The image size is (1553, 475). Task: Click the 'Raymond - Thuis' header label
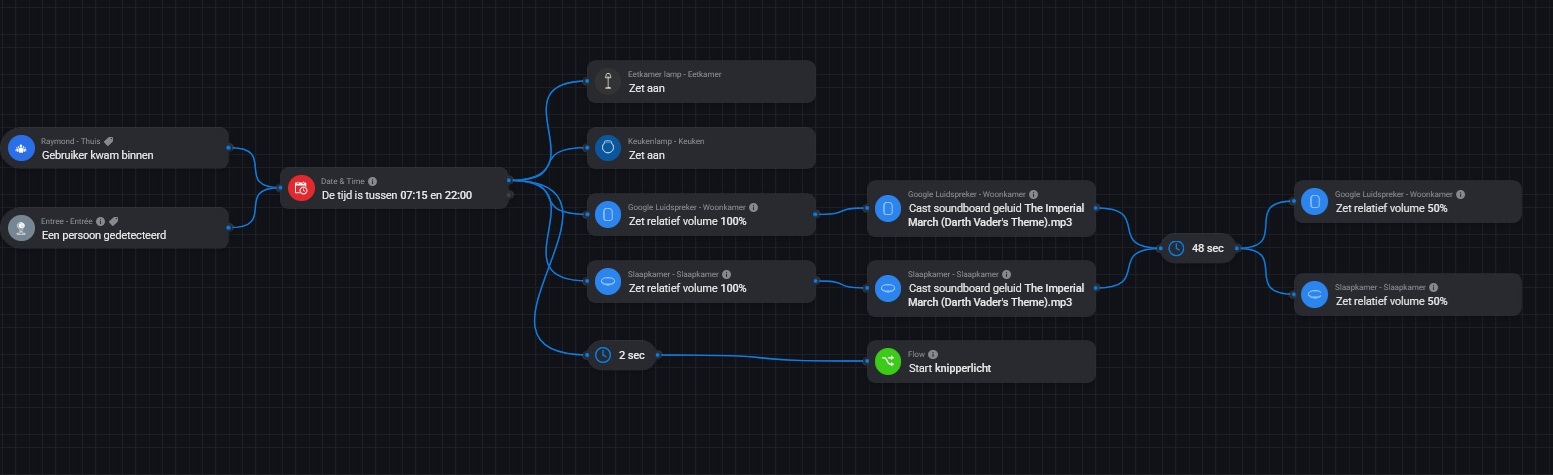(x=70, y=141)
